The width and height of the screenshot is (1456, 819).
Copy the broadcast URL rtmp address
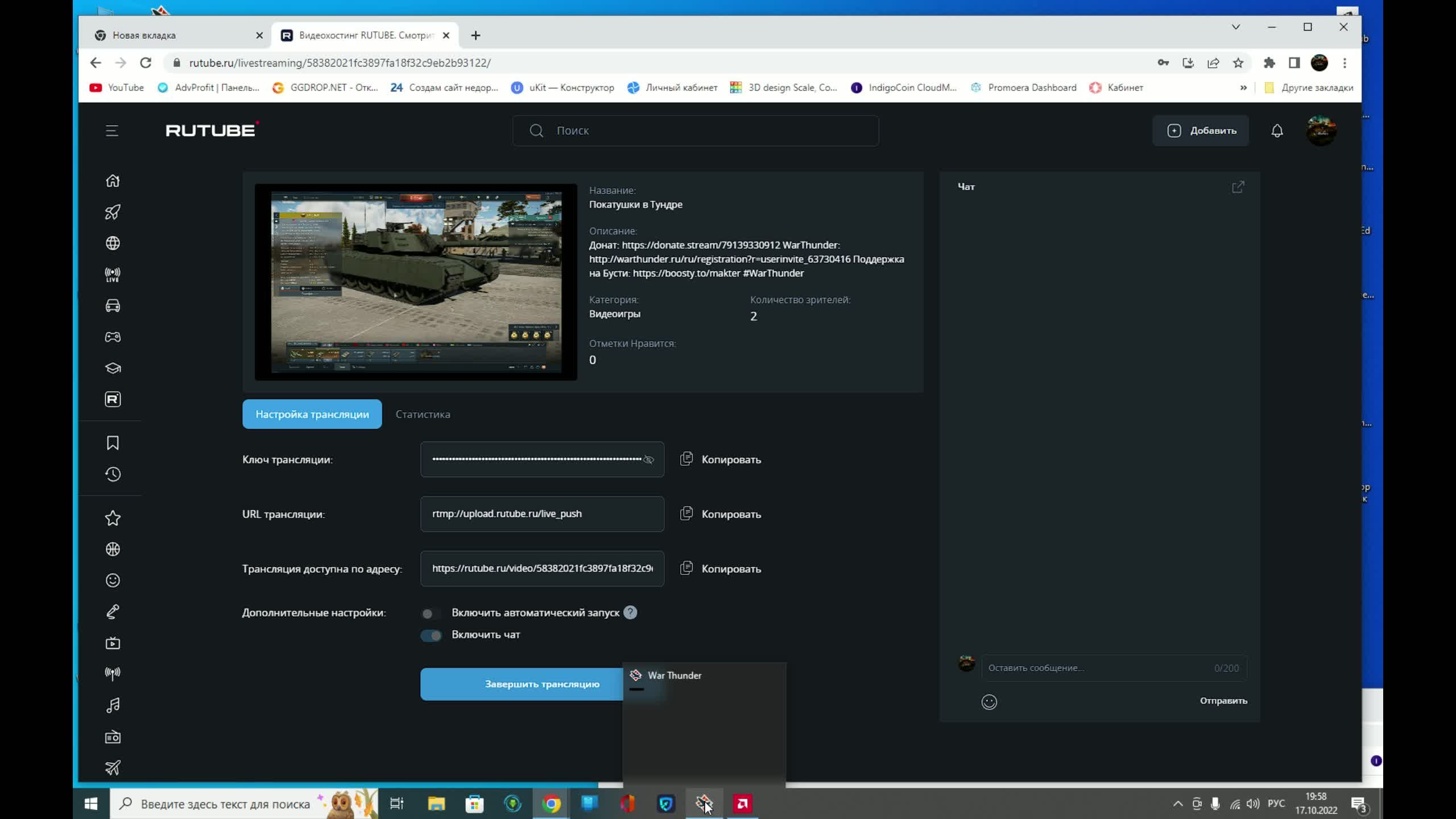[721, 514]
